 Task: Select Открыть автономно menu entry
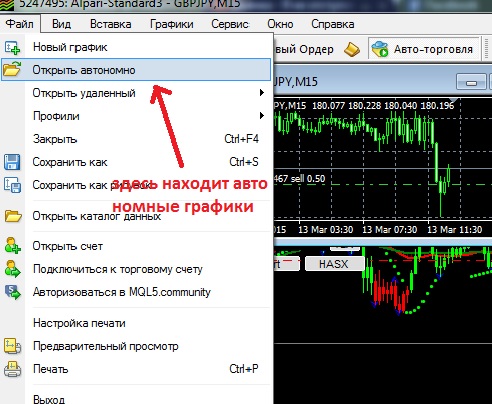coord(136,70)
